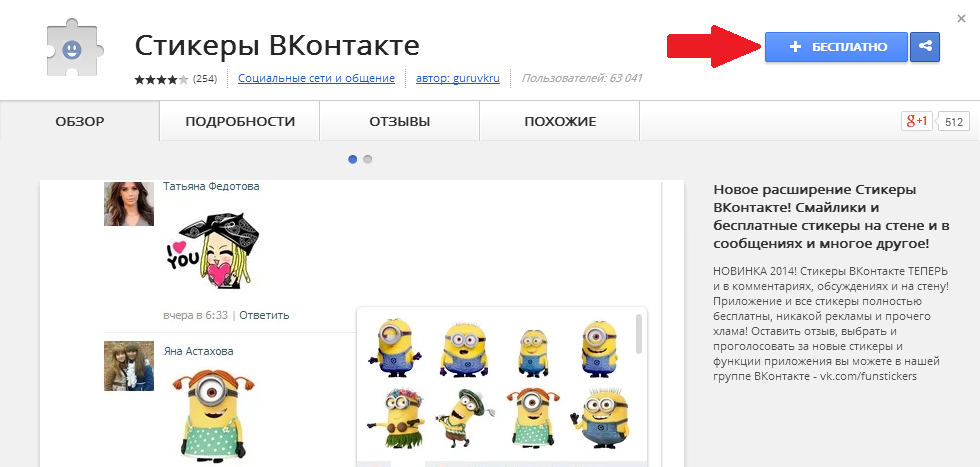Image resolution: width=980 pixels, height=467 pixels.
Task: Click the sticker panel scrollbar
Action: (639, 333)
